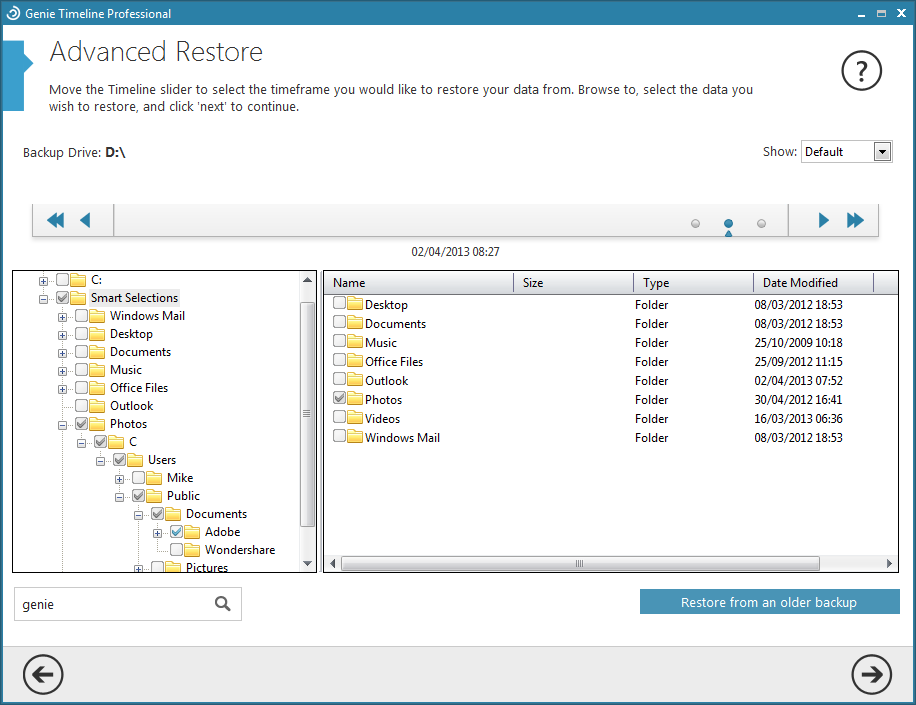The height and width of the screenshot is (705, 916).
Task: Collapse the Smart Selections tree node
Action: coord(44,299)
